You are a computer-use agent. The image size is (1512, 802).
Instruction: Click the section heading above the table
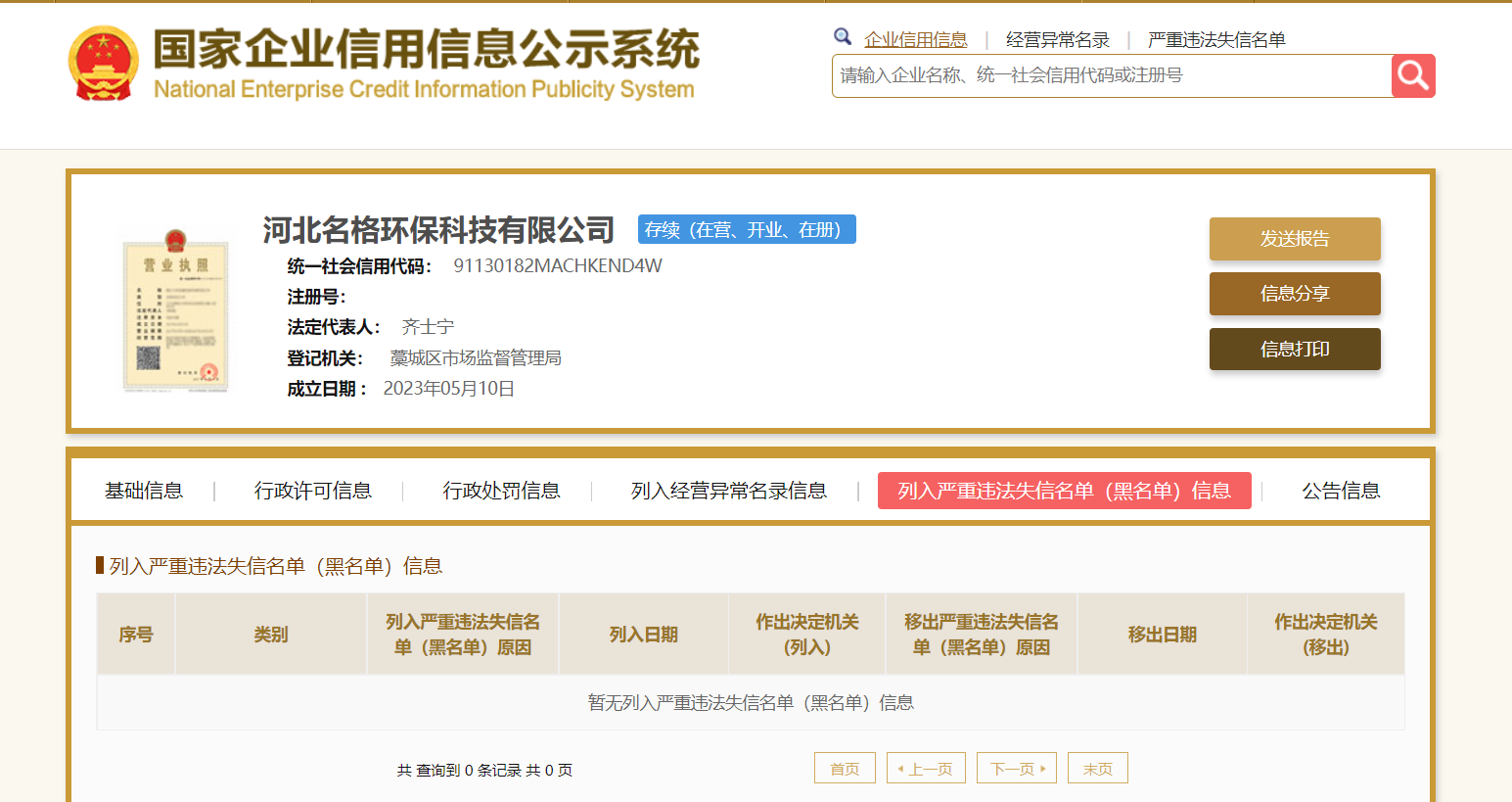pos(276,566)
